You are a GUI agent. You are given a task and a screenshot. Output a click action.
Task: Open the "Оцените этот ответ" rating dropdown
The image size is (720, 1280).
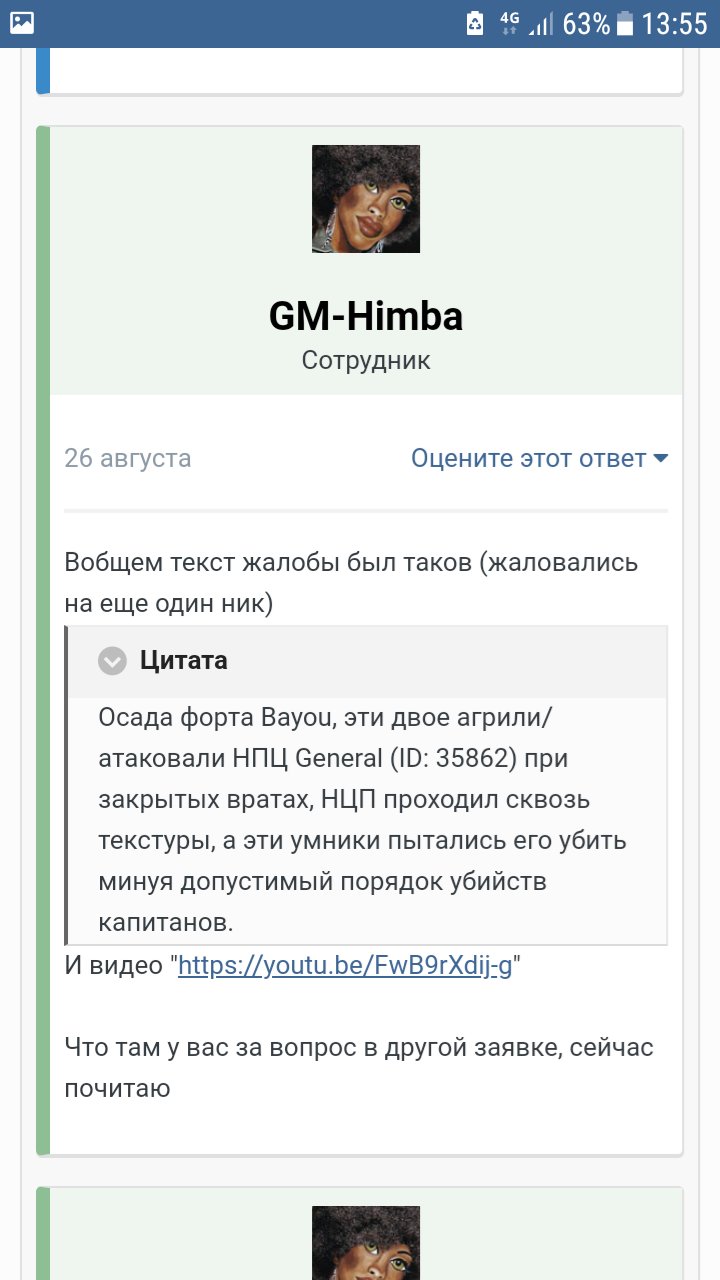pos(529,459)
